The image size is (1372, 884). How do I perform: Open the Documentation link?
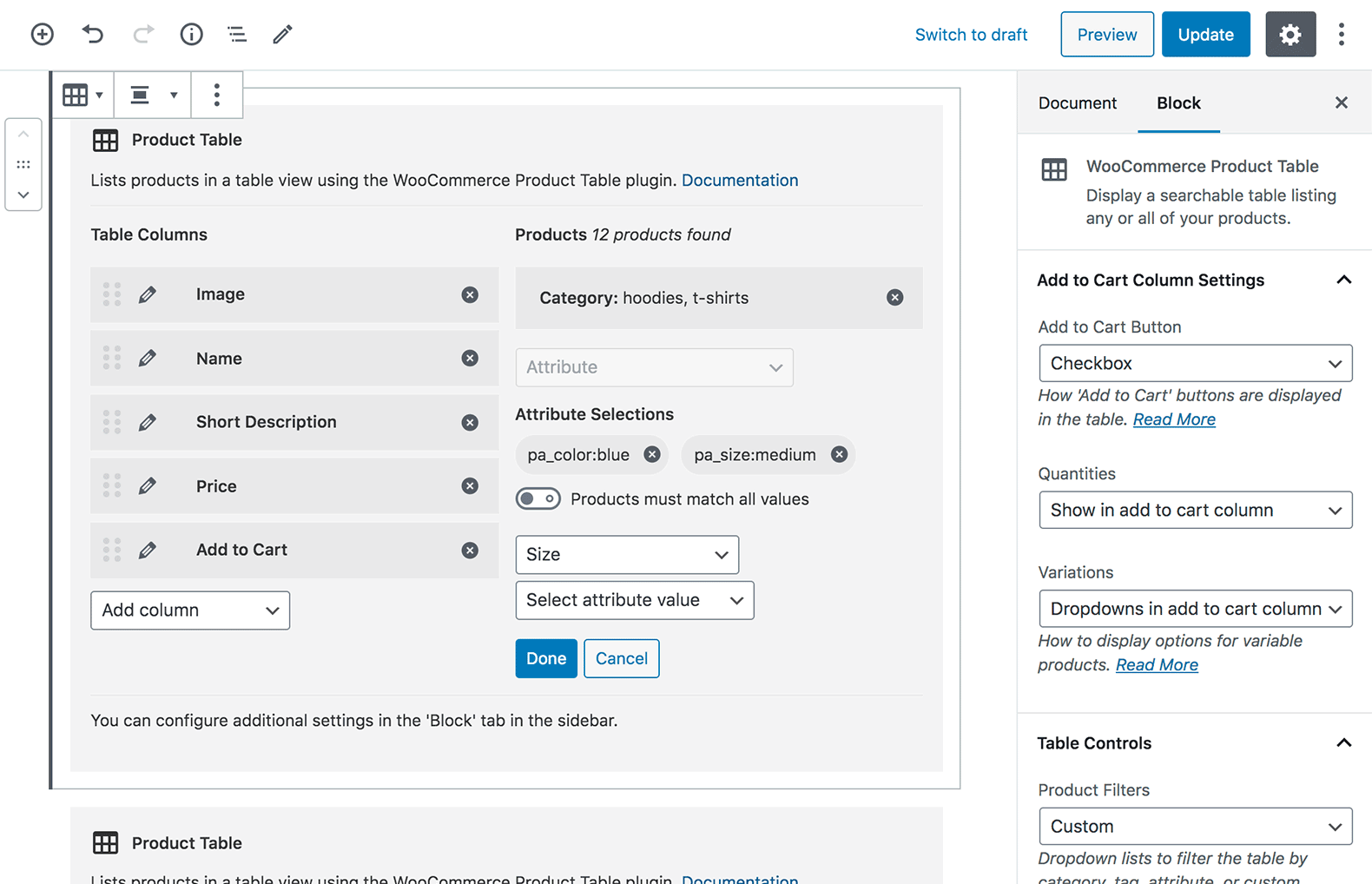tap(739, 181)
